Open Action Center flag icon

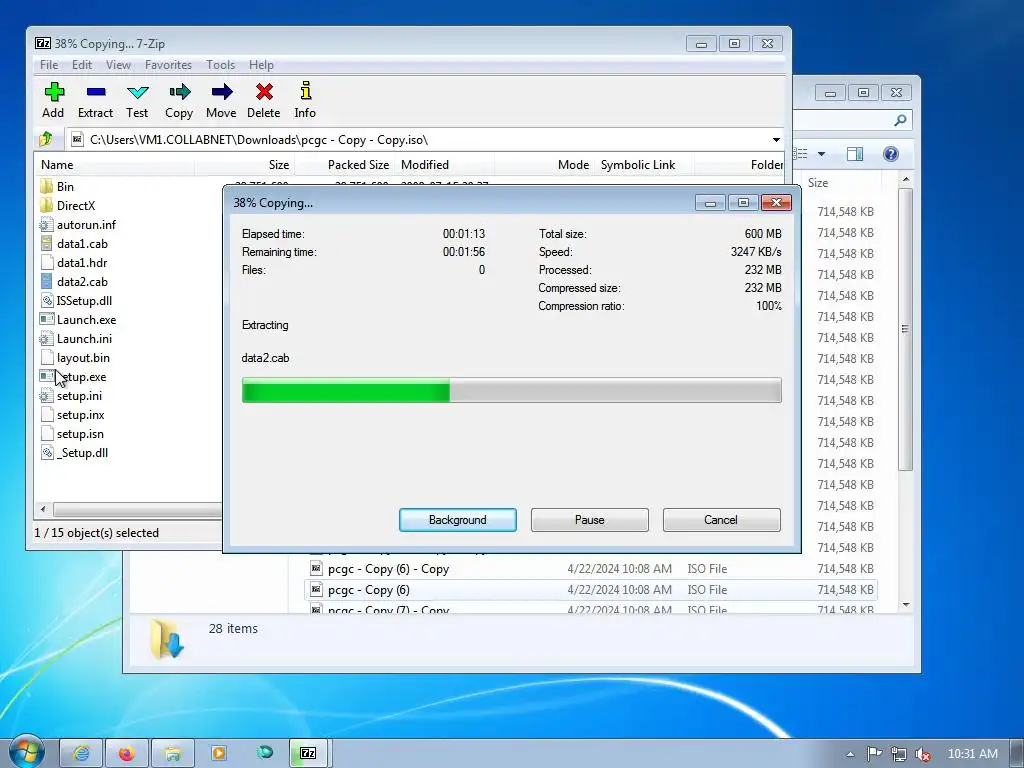(874, 754)
